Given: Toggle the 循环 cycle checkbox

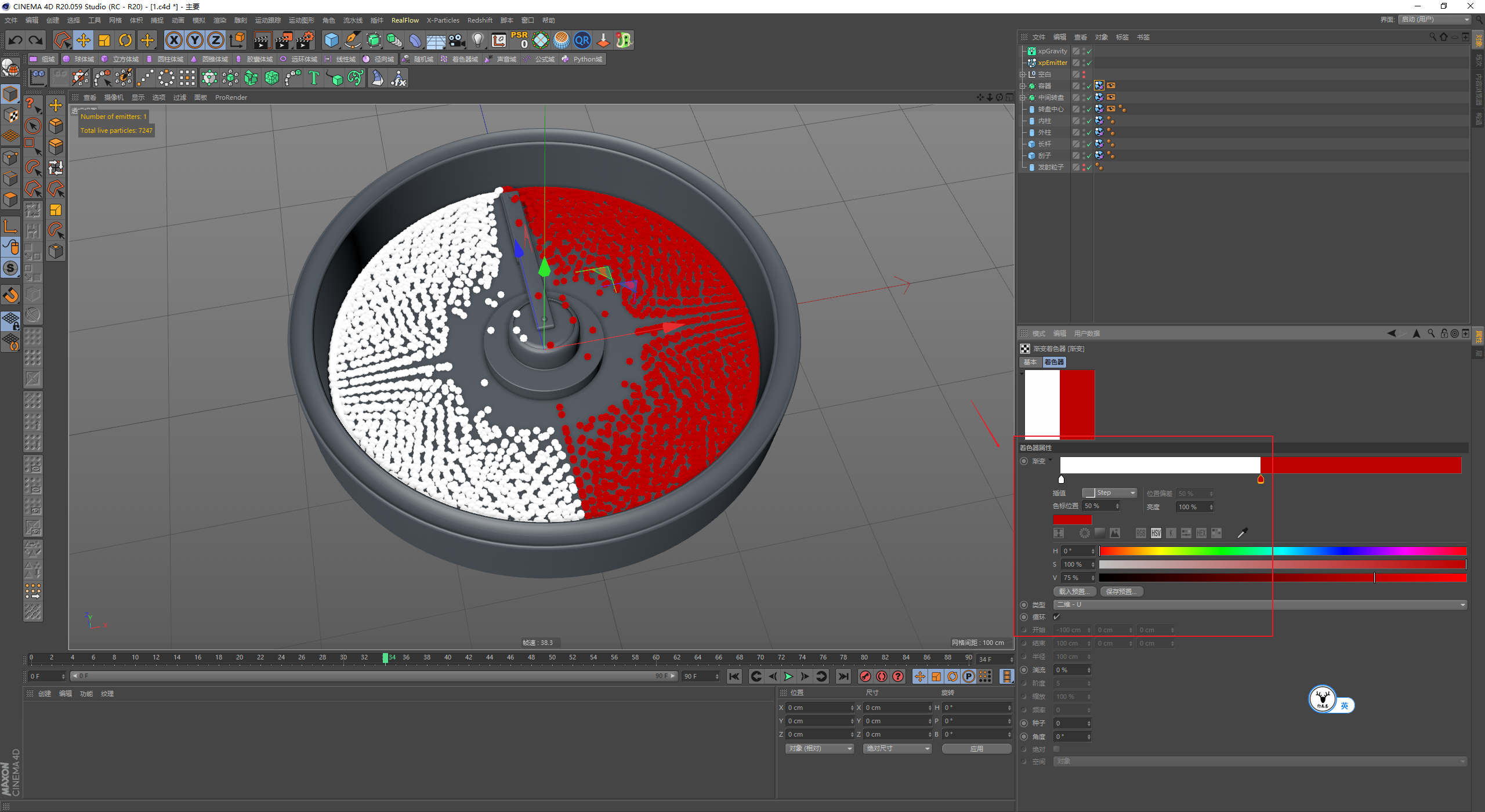Looking at the screenshot, I should pos(1056,617).
